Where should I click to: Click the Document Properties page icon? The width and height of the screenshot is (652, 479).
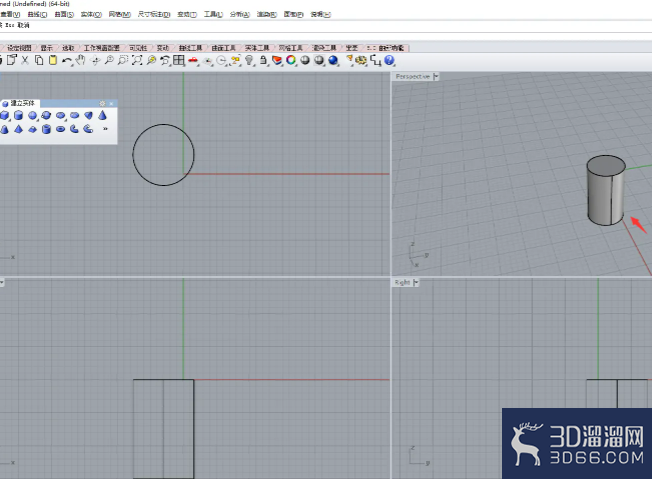[11, 60]
